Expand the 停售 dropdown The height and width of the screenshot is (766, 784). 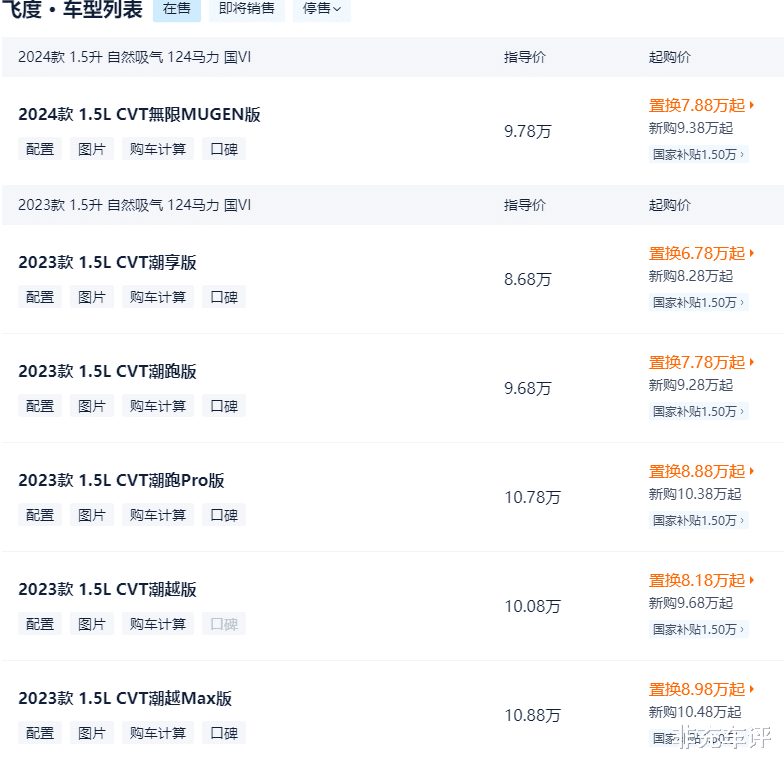click(321, 9)
